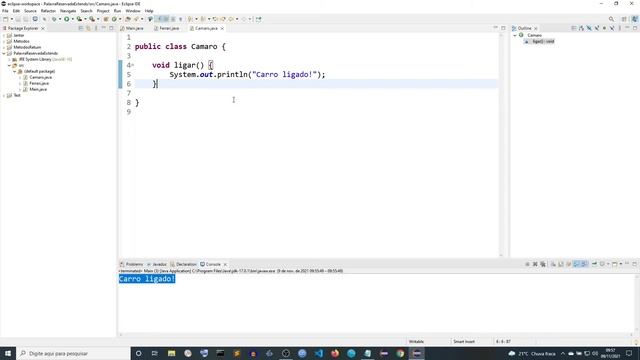Image resolution: width=640 pixels, height=360 pixels.
Task: Open the Window menu
Action: click(133, 11)
